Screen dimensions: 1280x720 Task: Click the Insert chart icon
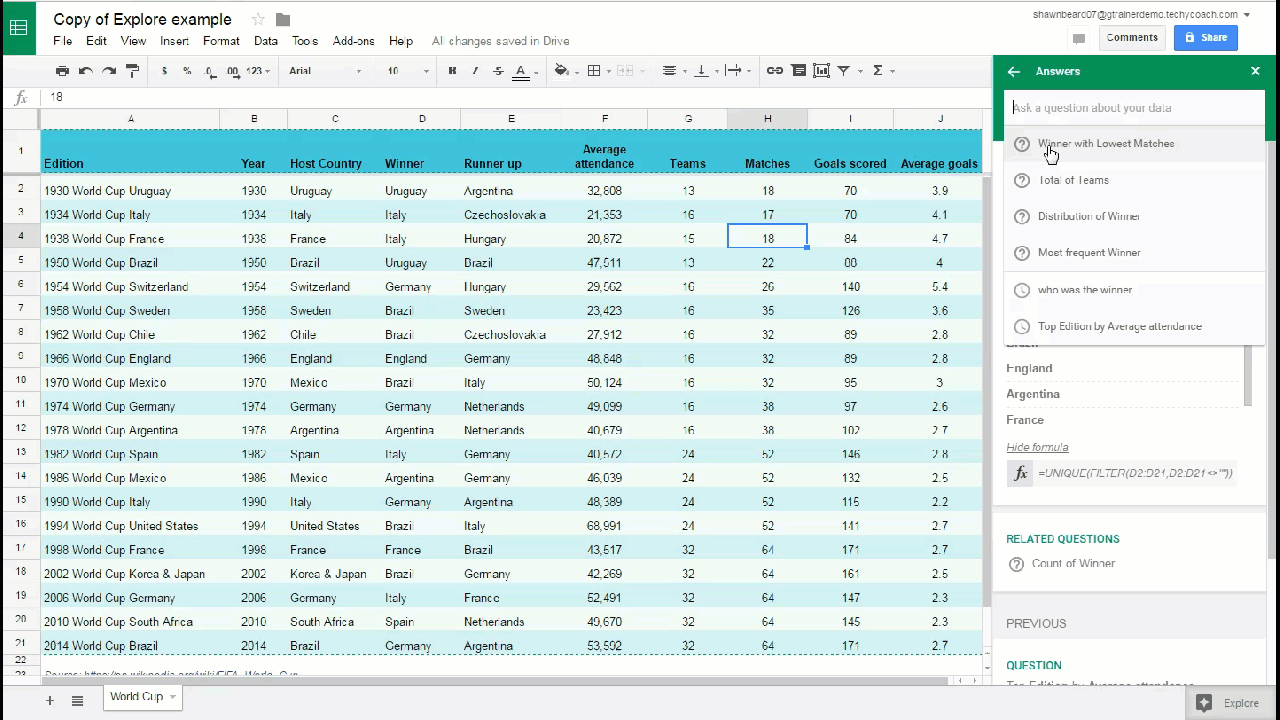(x=821, y=71)
